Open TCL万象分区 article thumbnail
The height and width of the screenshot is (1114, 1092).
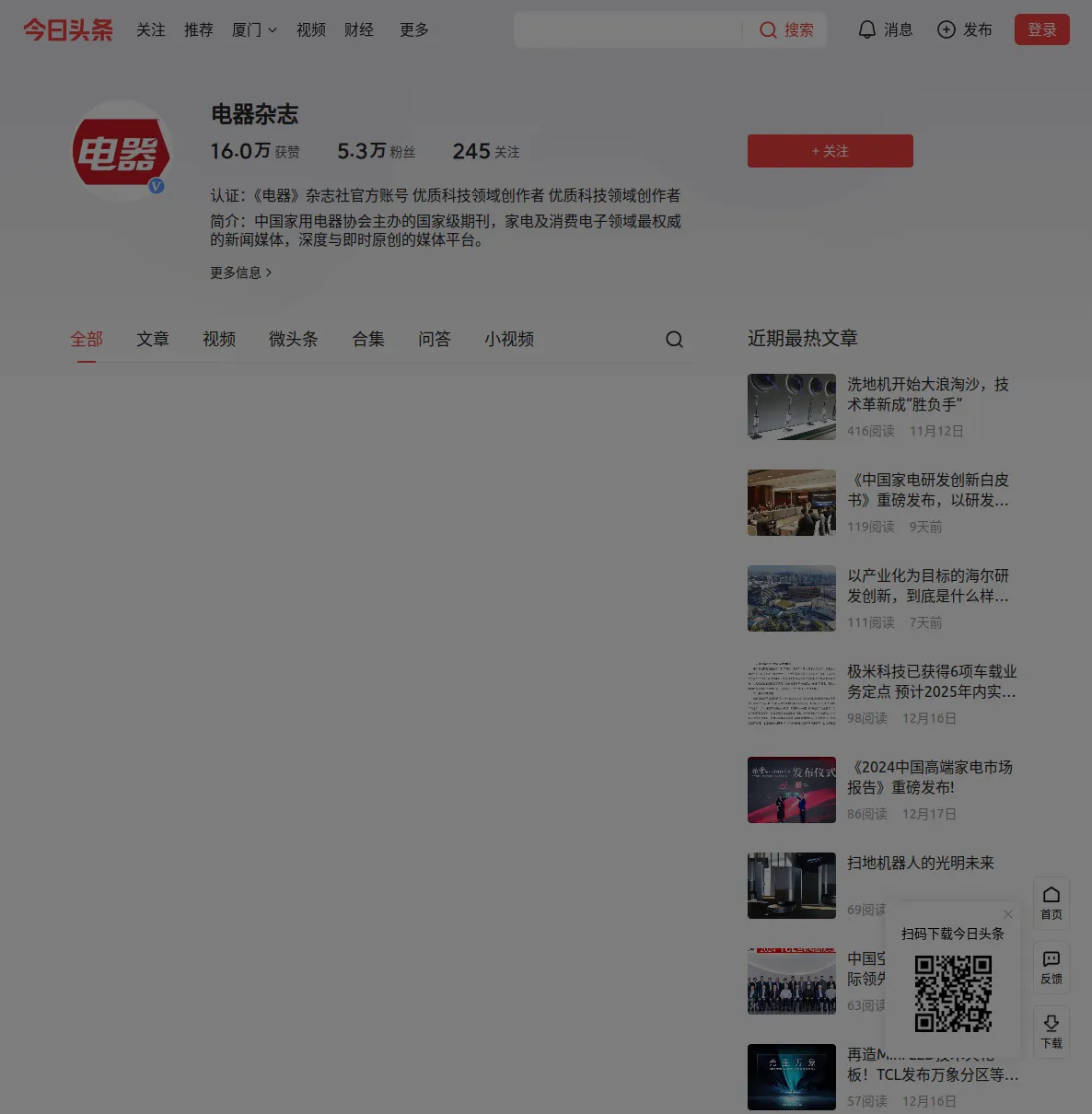792,1077
